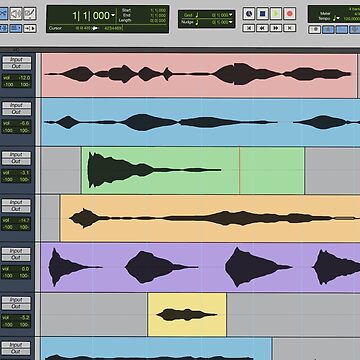The image size is (360, 360).
Task: Click the Meter label in transport display
Action: click(x=325, y=14)
